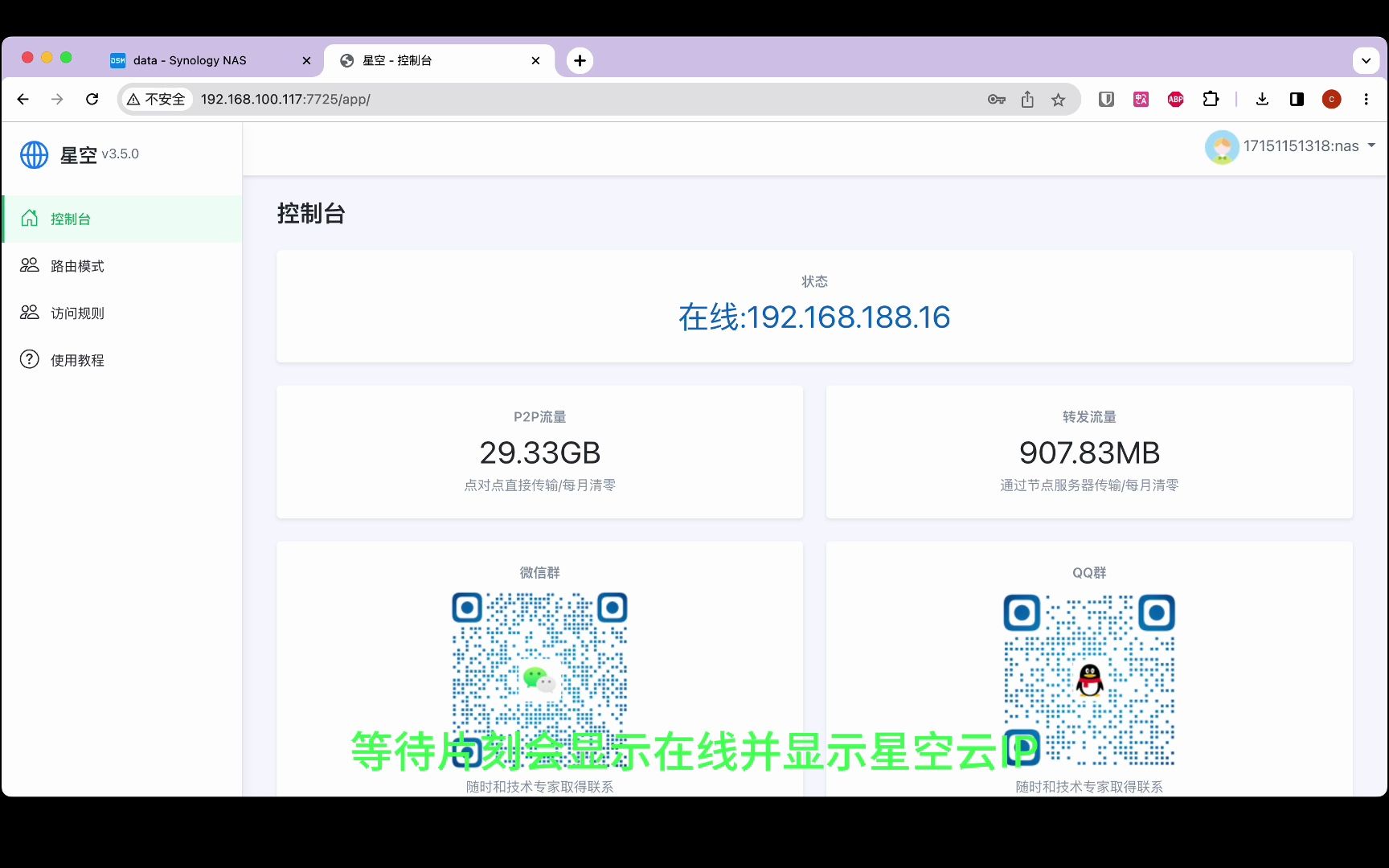1389x868 pixels.
Task: Click the share page icon in address bar
Action: (x=1027, y=99)
